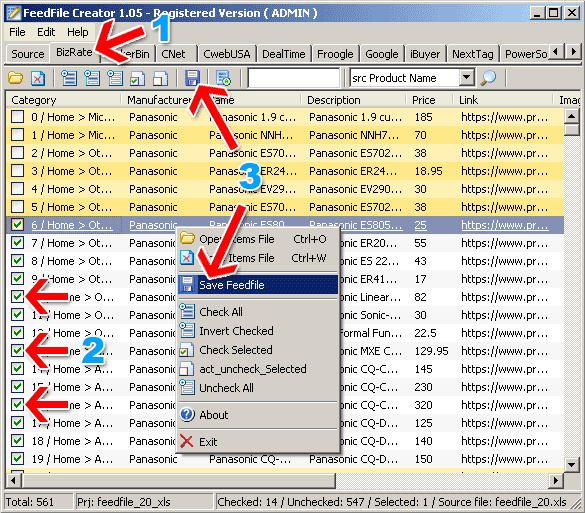This screenshot has width=585, height=513.
Task: Switch to the CwebUSA tab
Action: point(227,54)
